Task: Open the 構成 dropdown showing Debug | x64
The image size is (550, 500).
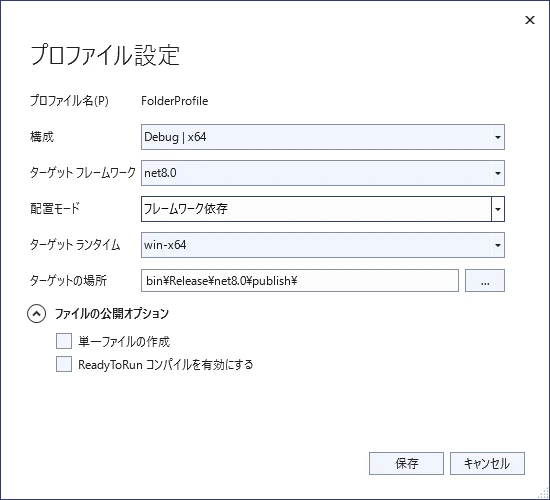Action: click(323, 137)
